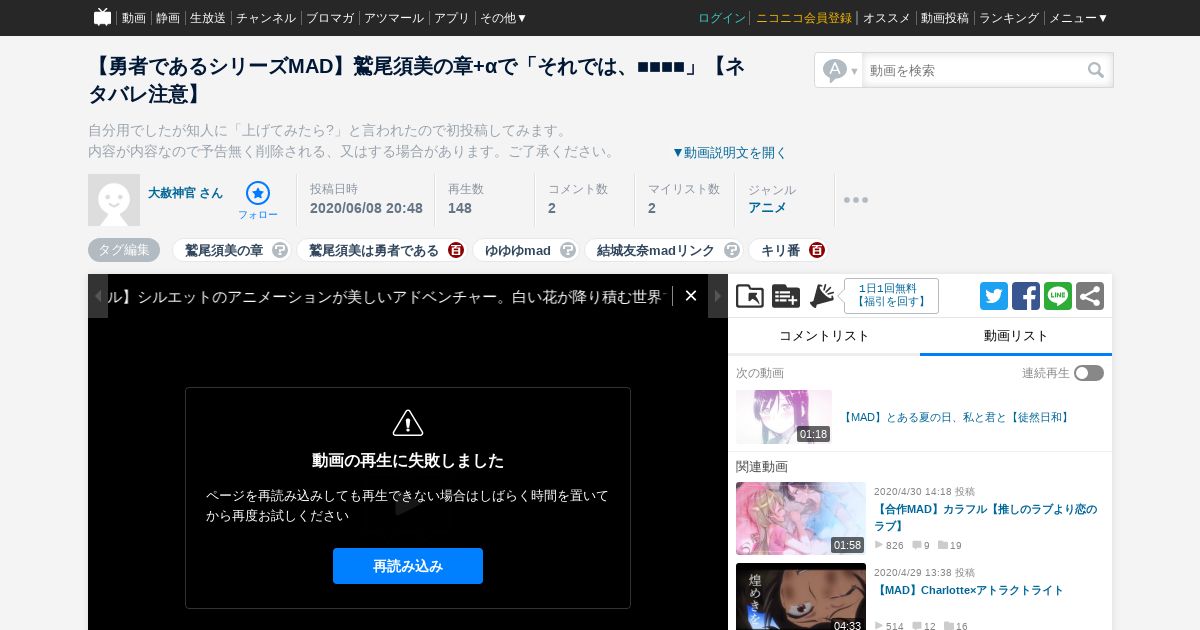1200x630 pixels.
Task: Switch to the 動画リスト tab
Action: (x=1016, y=336)
